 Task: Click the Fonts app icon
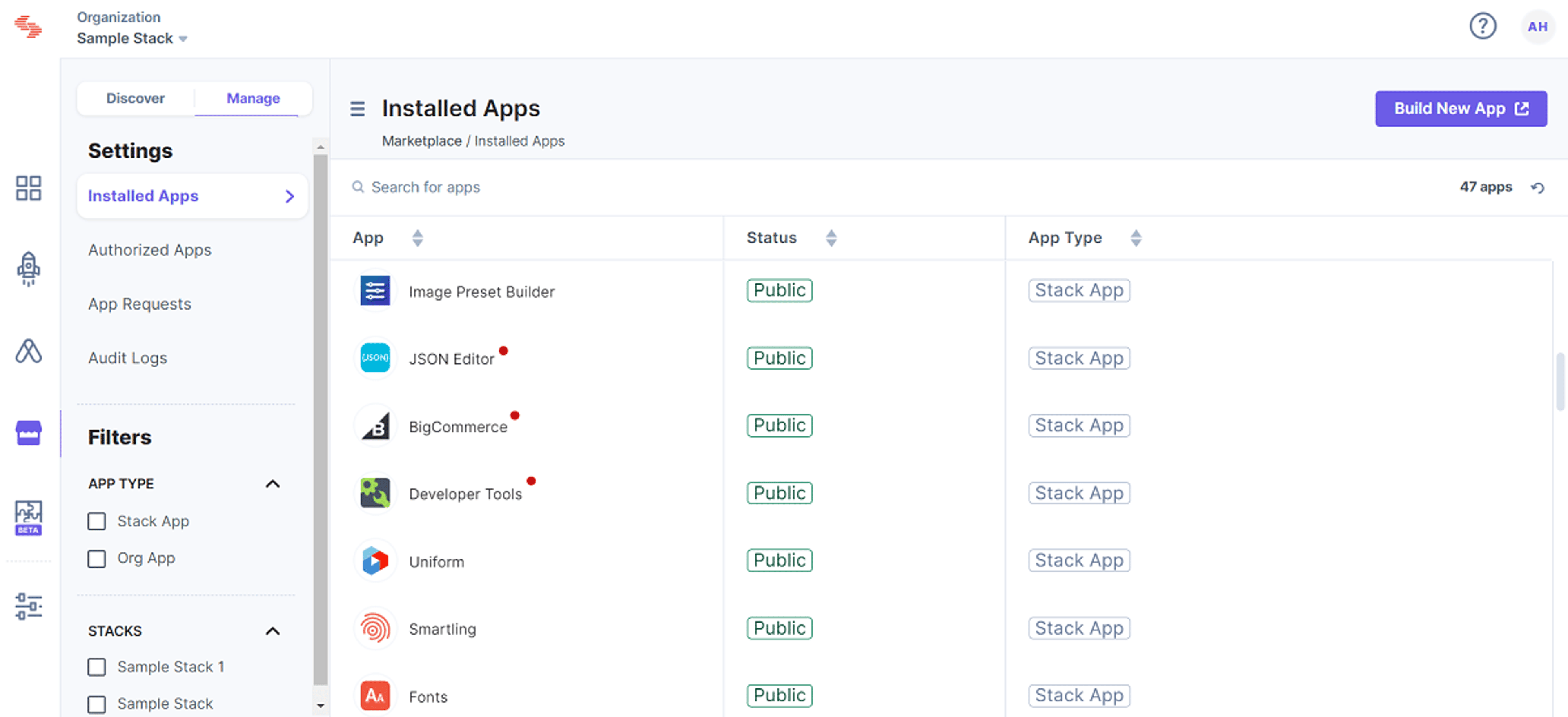coord(374,696)
